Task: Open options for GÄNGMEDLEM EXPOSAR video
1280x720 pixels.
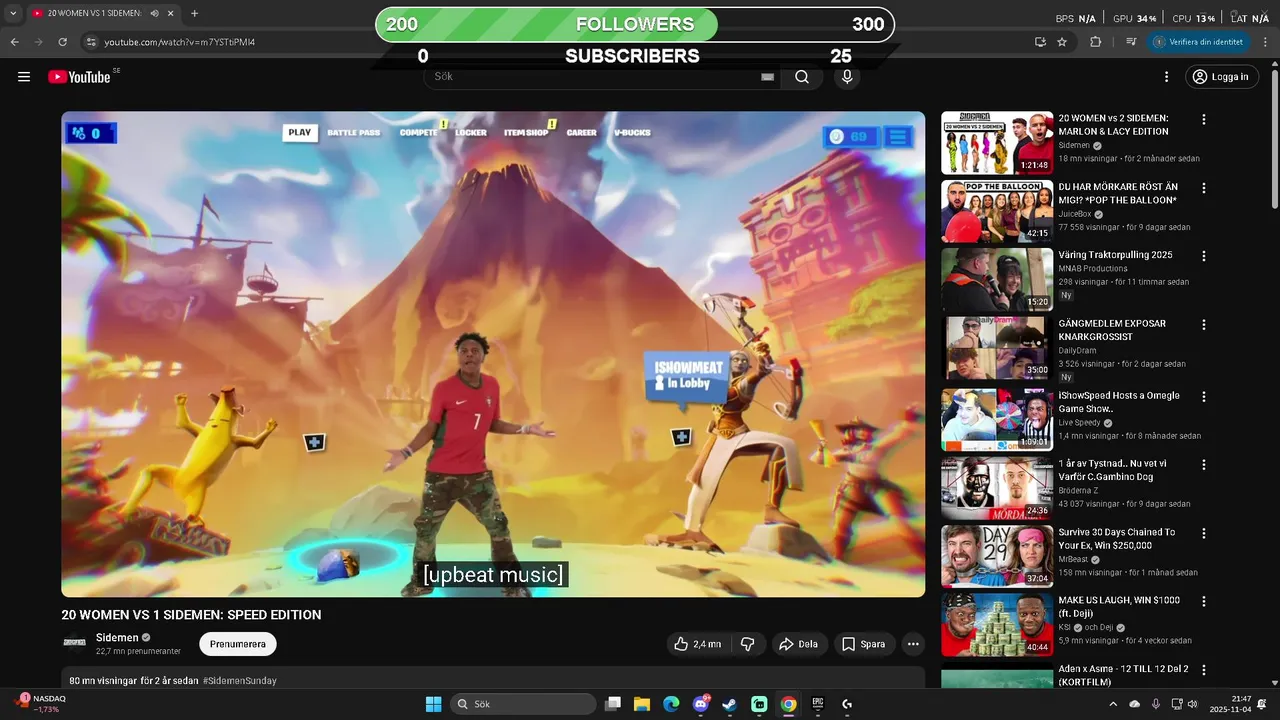Action: point(1204,325)
